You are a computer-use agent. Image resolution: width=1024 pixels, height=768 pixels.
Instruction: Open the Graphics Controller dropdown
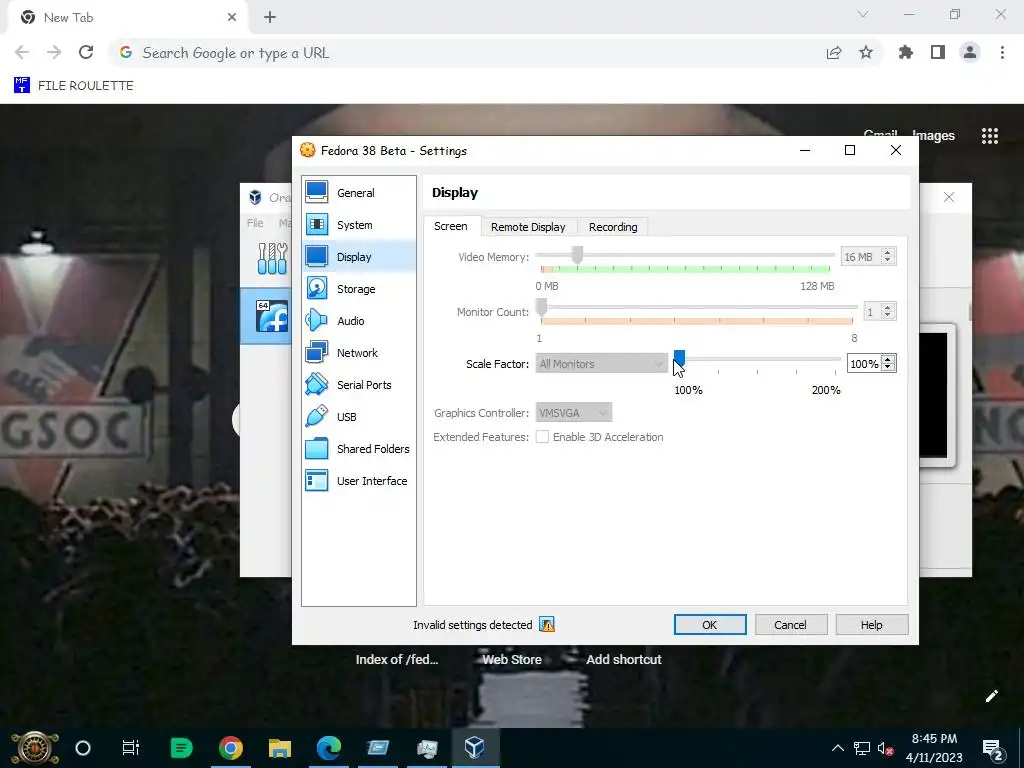[x=573, y=413]
